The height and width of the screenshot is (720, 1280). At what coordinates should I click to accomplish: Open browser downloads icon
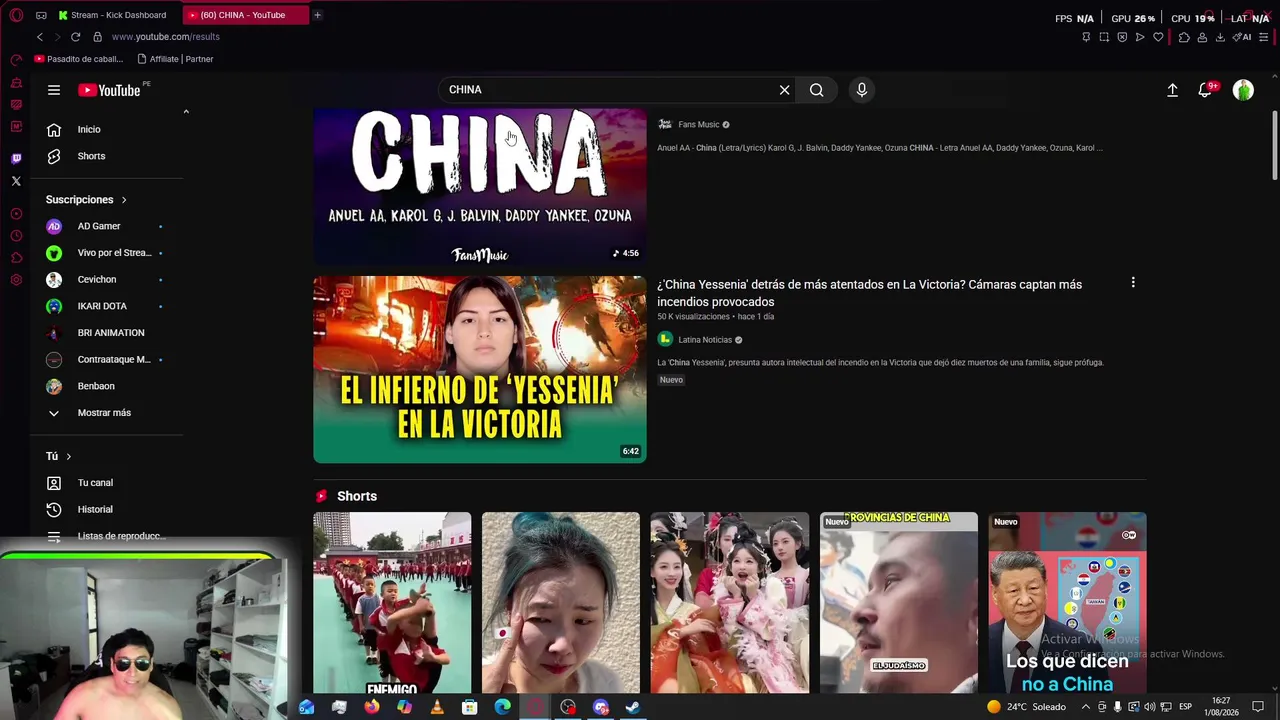click(x=1220, y=37)
